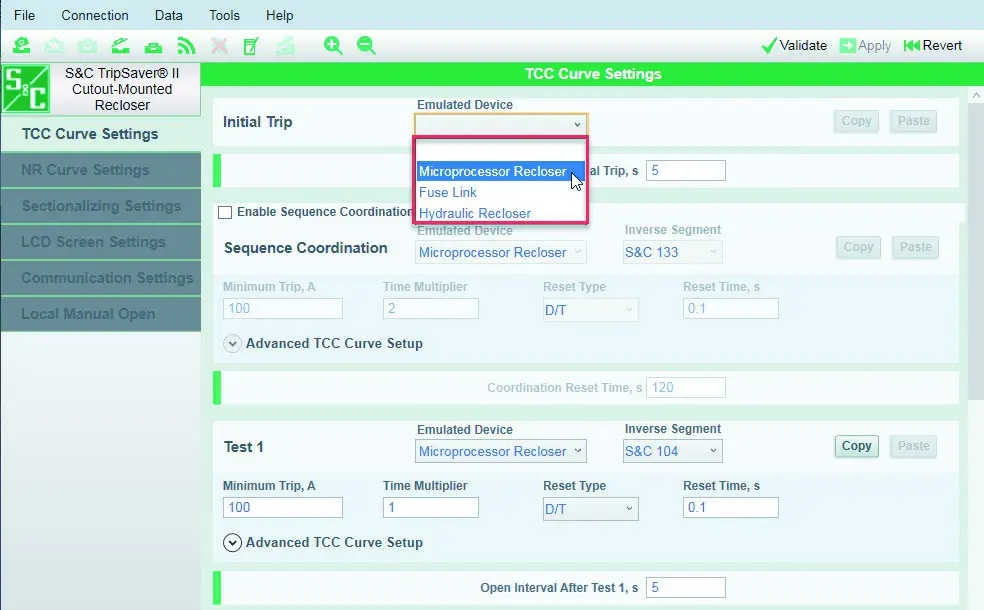Click the Coordination Reset Time field
Image resolution: width=984 pixels, height=610 pixels.
pos(685,388)
